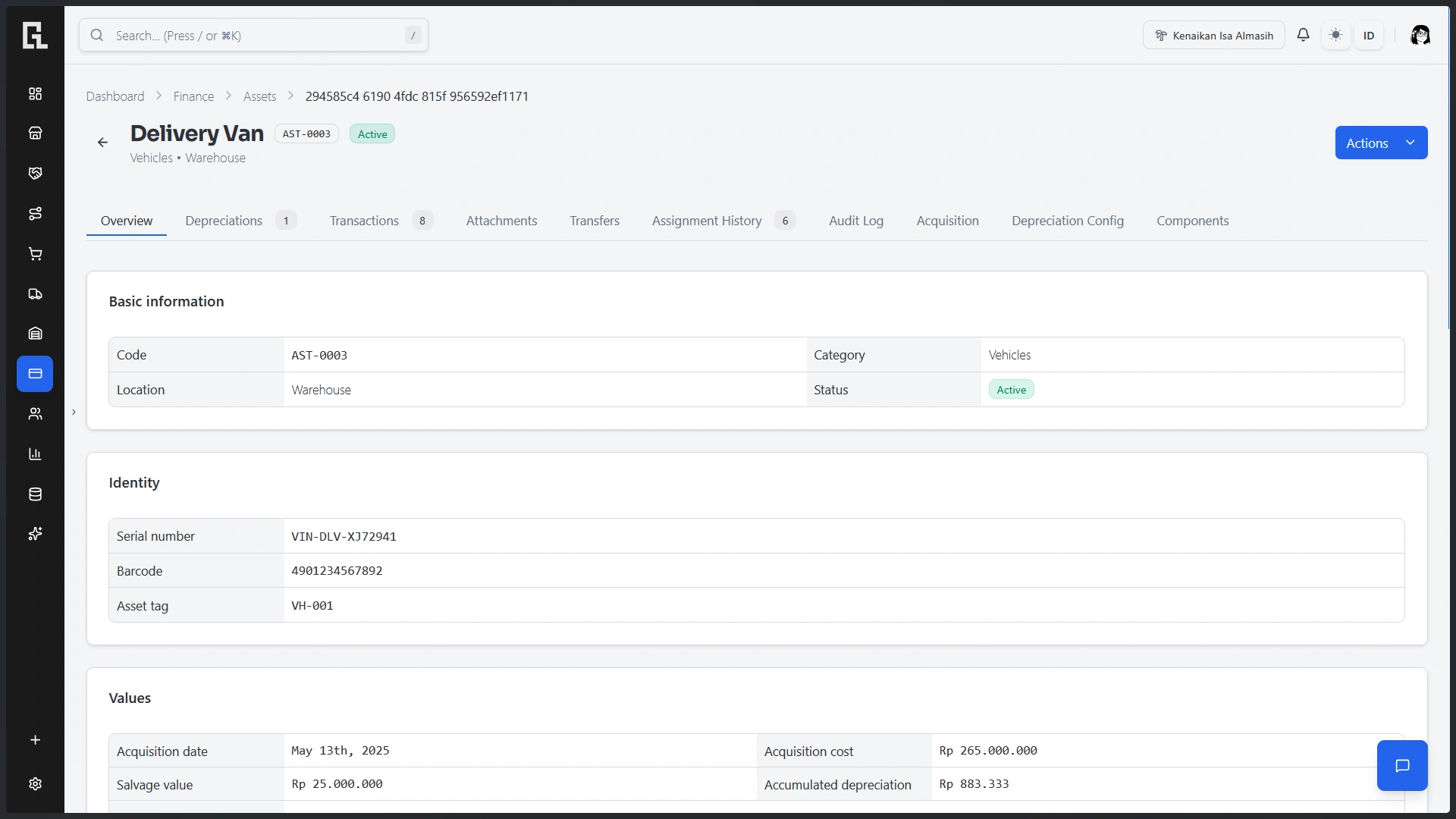Toggle the light/dark theme sun button
Image resolution: width=1456 pixels, height=819 pixels.
[1336, 35]
